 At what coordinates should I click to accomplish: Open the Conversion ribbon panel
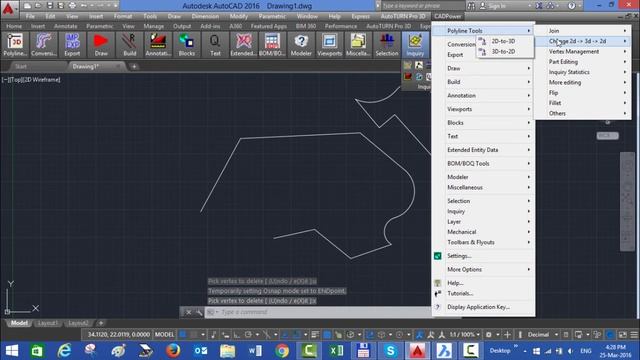pyautogui.click(x=44, y=45)
